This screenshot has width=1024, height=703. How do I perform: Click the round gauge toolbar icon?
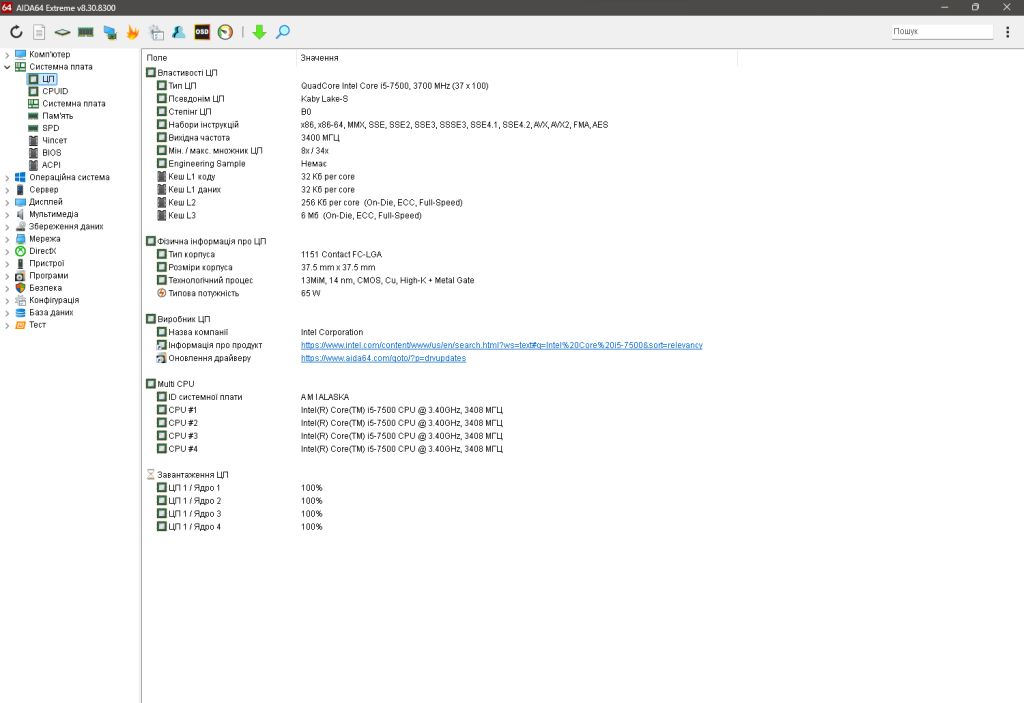(x=225, y=32)
